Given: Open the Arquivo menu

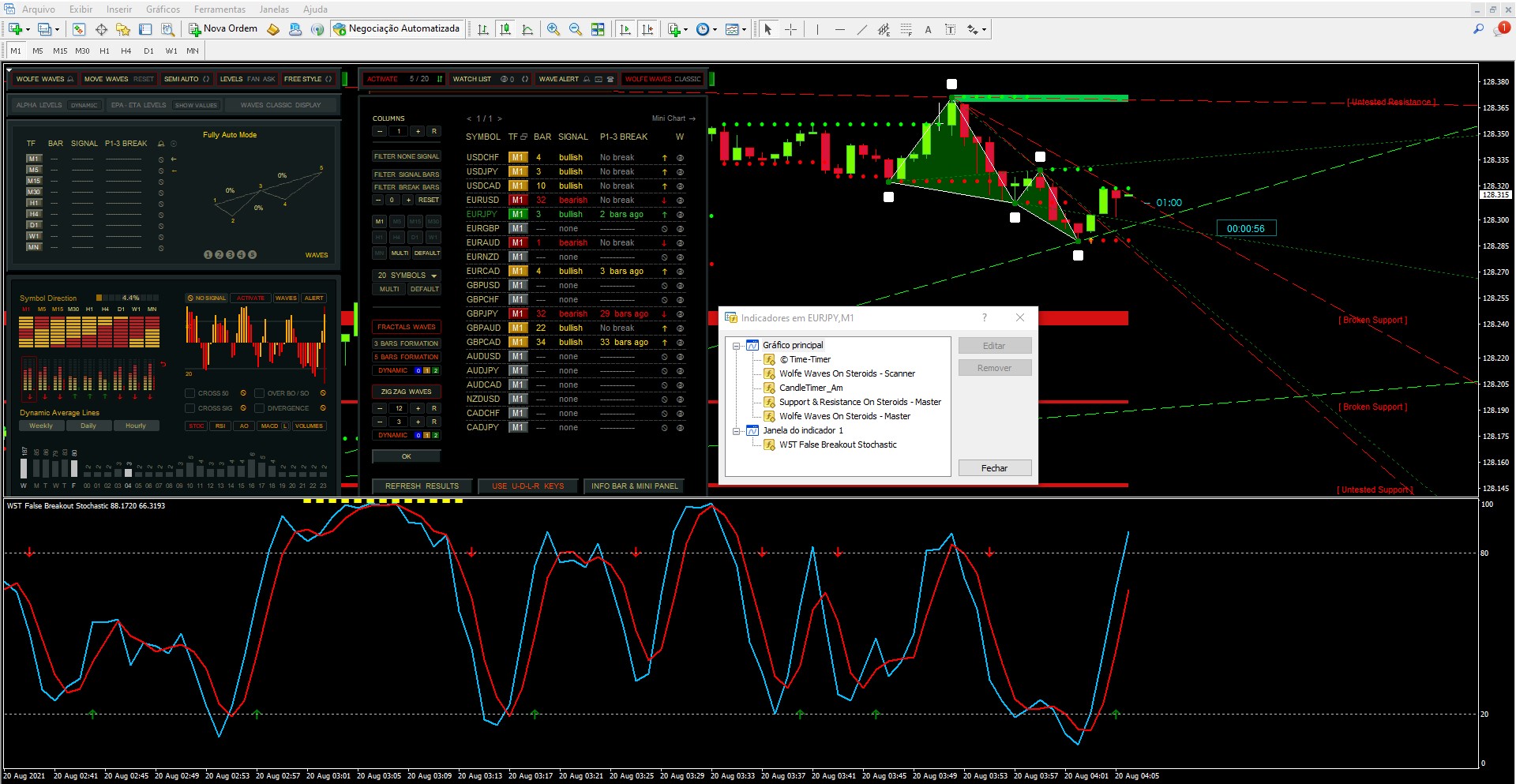Looking at the screenshot, I should click(39, 9).
